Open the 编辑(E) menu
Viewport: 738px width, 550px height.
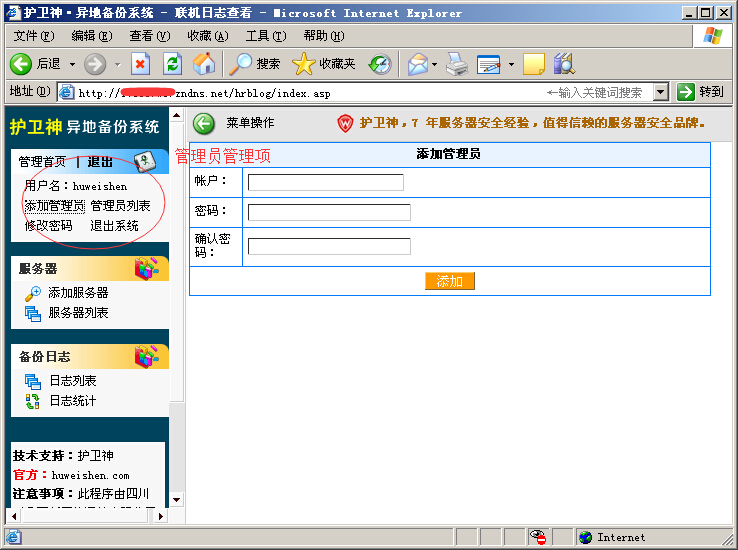pyautogui.click(x=92, y=36)
